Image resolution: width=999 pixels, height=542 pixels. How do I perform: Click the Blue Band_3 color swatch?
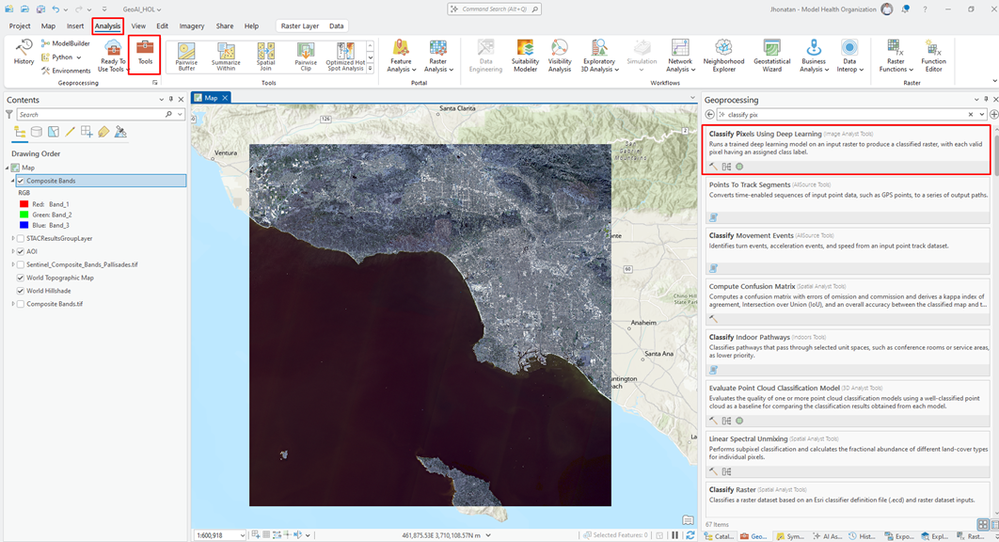24,225
